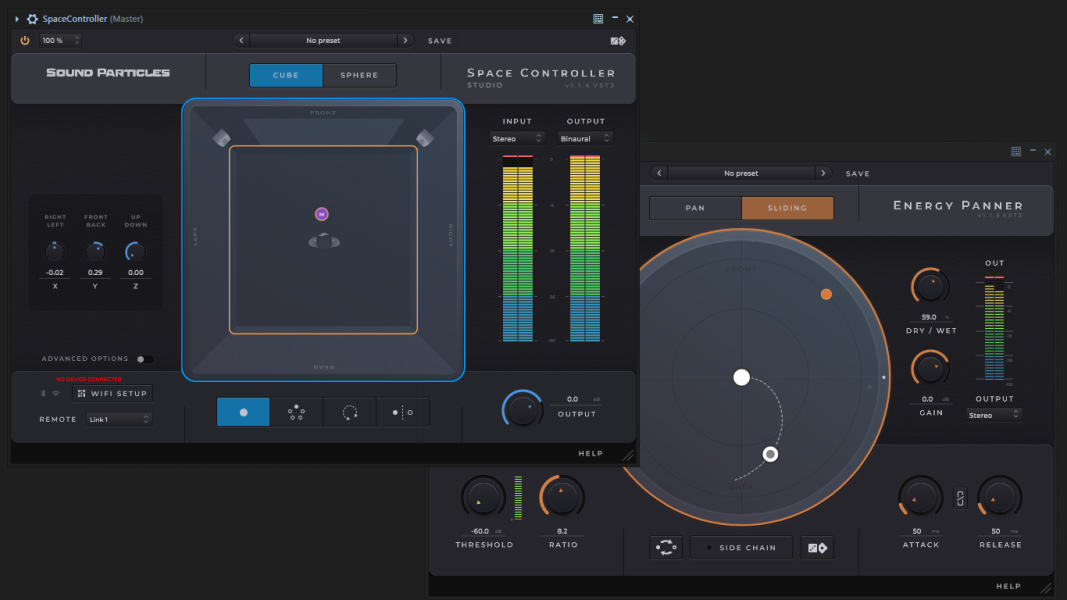Go to previous preset in Energy Panner
Screen dimensions: 1067x600
659,173
